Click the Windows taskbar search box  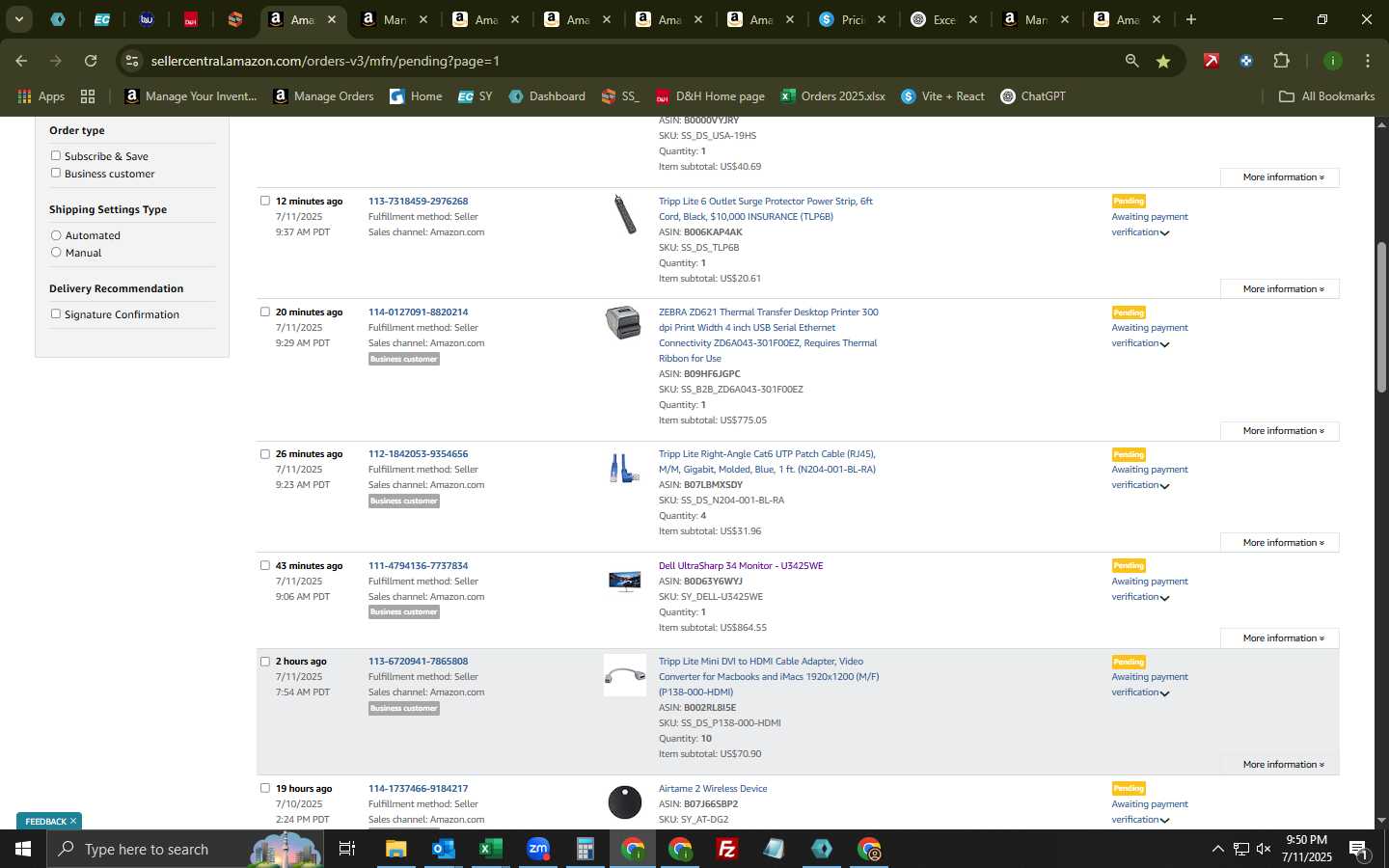tap(183, 849)
